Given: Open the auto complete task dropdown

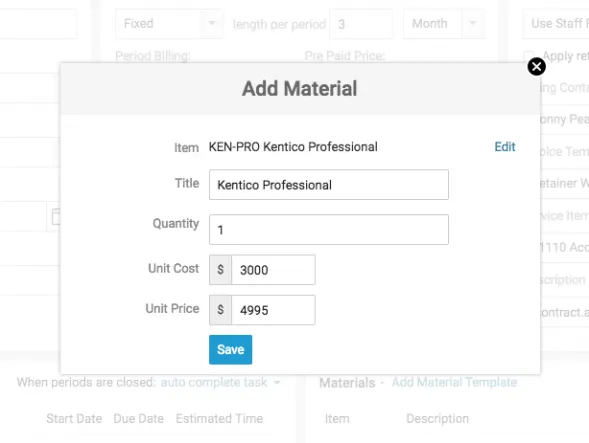Looking at the screenshot, I should point(220,383).
